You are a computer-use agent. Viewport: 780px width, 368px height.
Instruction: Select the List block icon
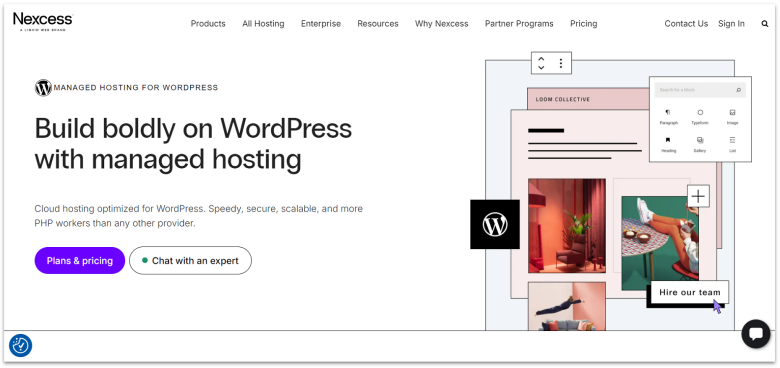point(732,140)
